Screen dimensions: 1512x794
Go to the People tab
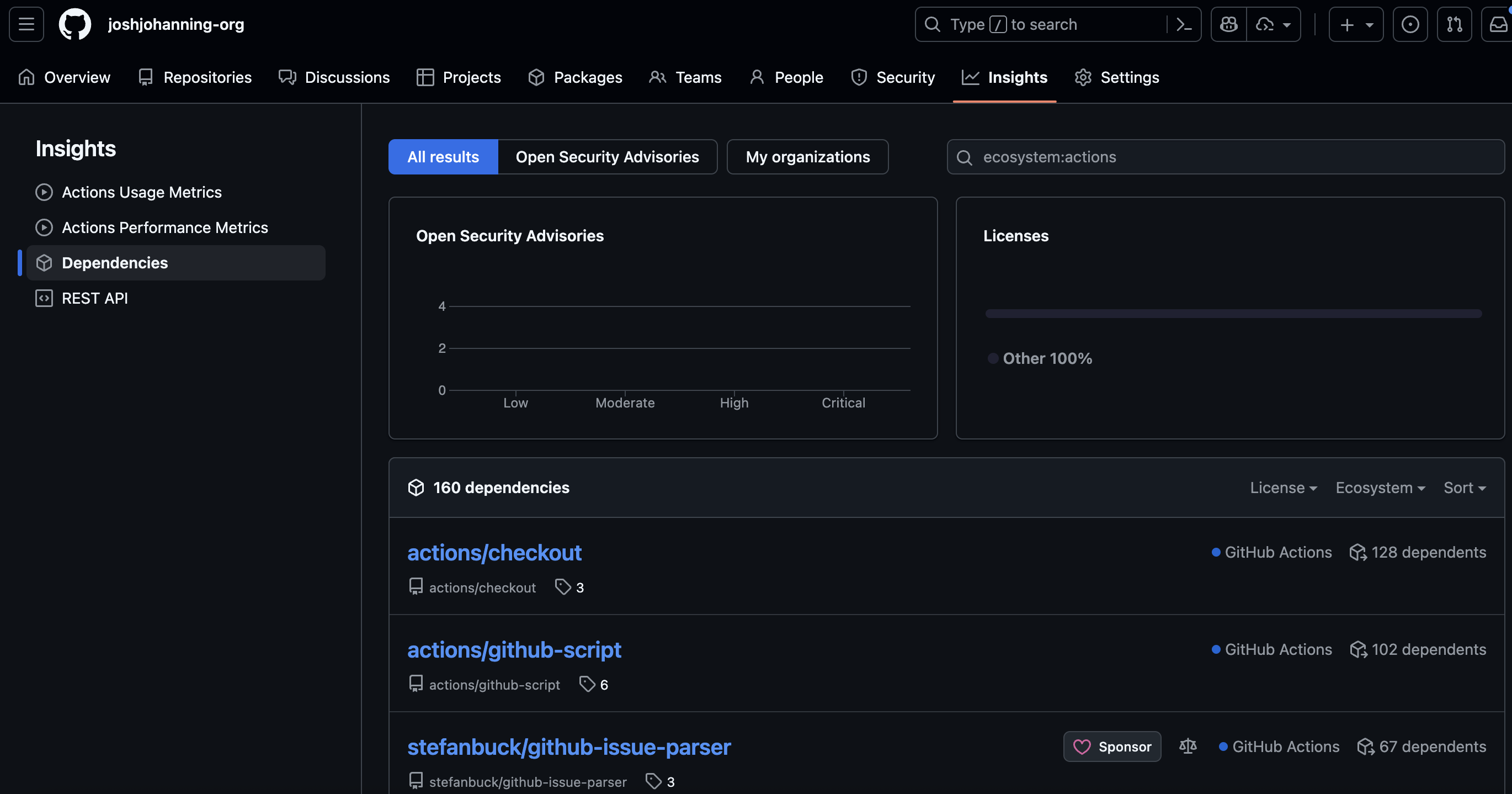tap(786, 77)
